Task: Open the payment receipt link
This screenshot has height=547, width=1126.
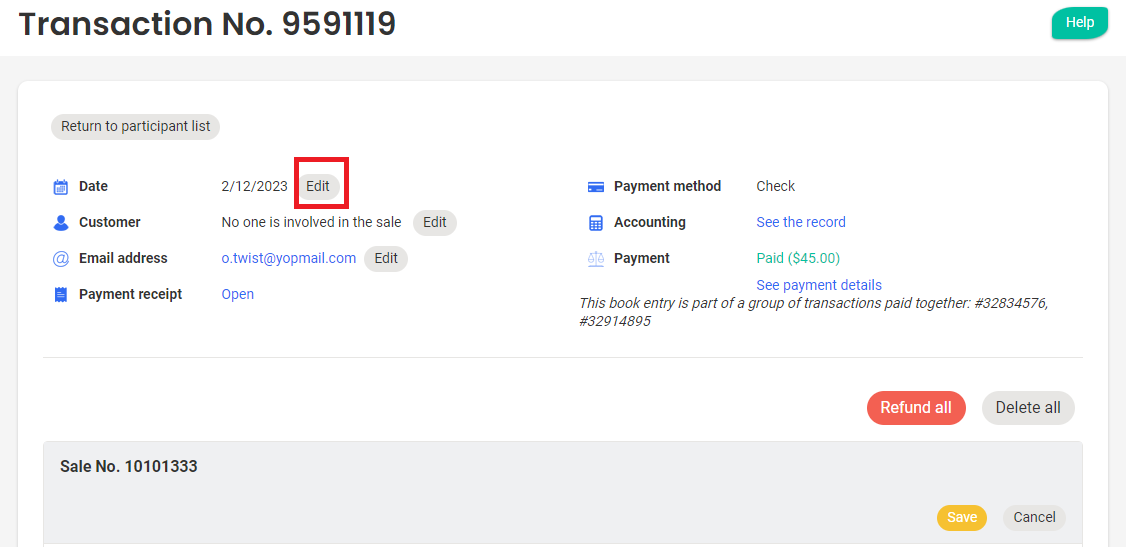Action: [x=238, y=294]
